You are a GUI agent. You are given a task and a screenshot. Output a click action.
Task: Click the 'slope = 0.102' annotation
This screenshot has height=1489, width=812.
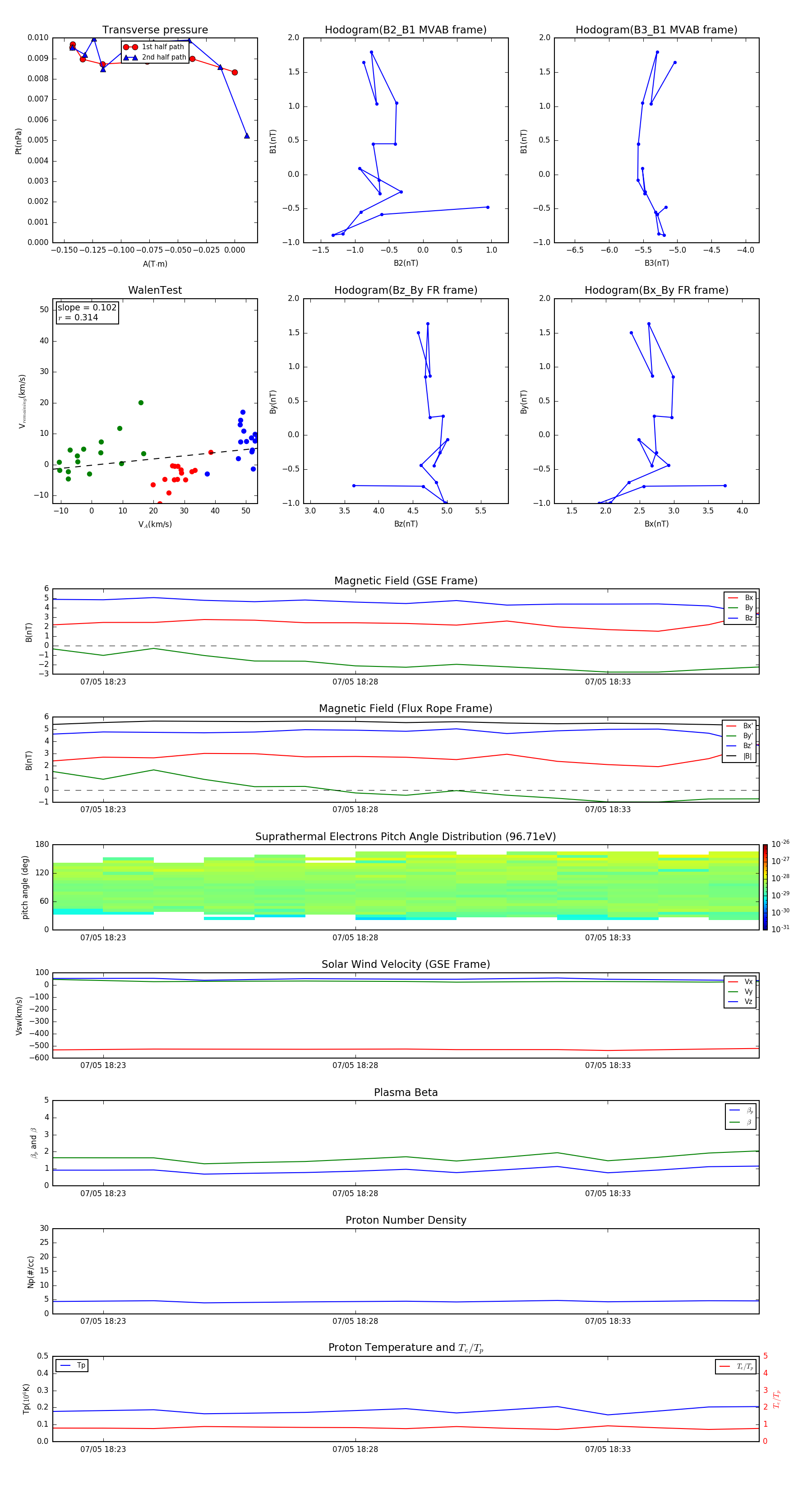point(87,308)
